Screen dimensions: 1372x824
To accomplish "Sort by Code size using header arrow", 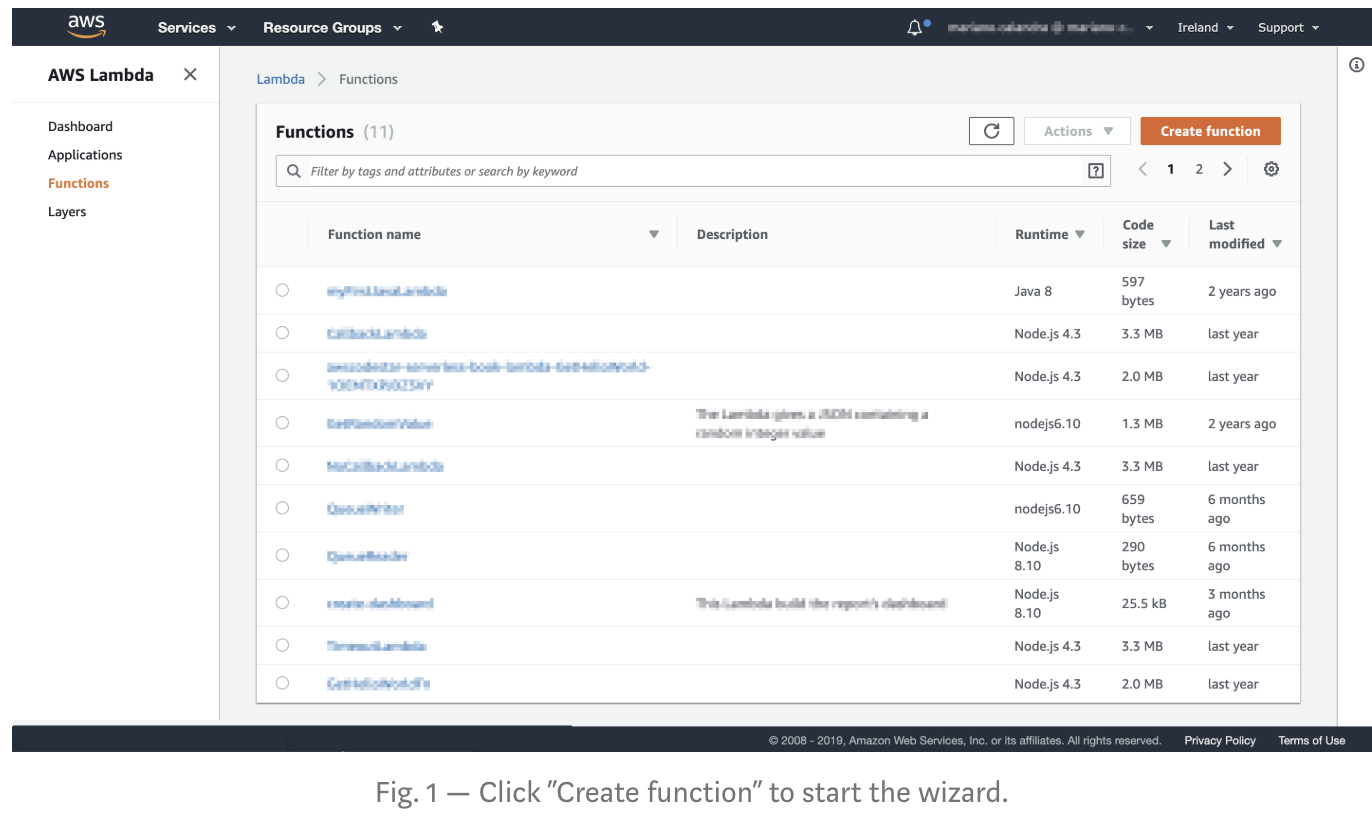I will point(1166,244).
